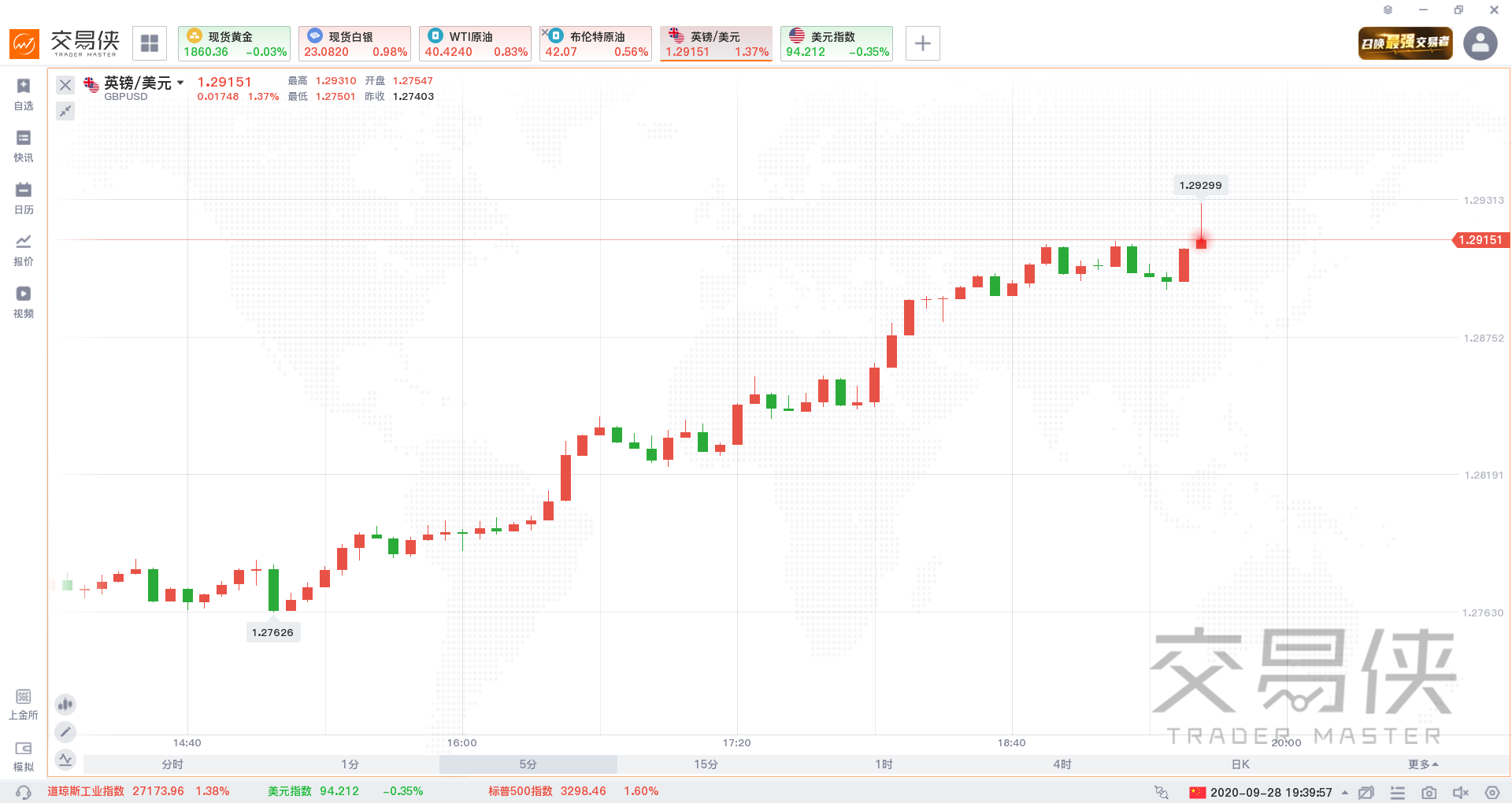Select the 分时 time-sharing period
The width and height of the screenshot is (1512, 803).
pyautogui.click(x=172, y=764)
